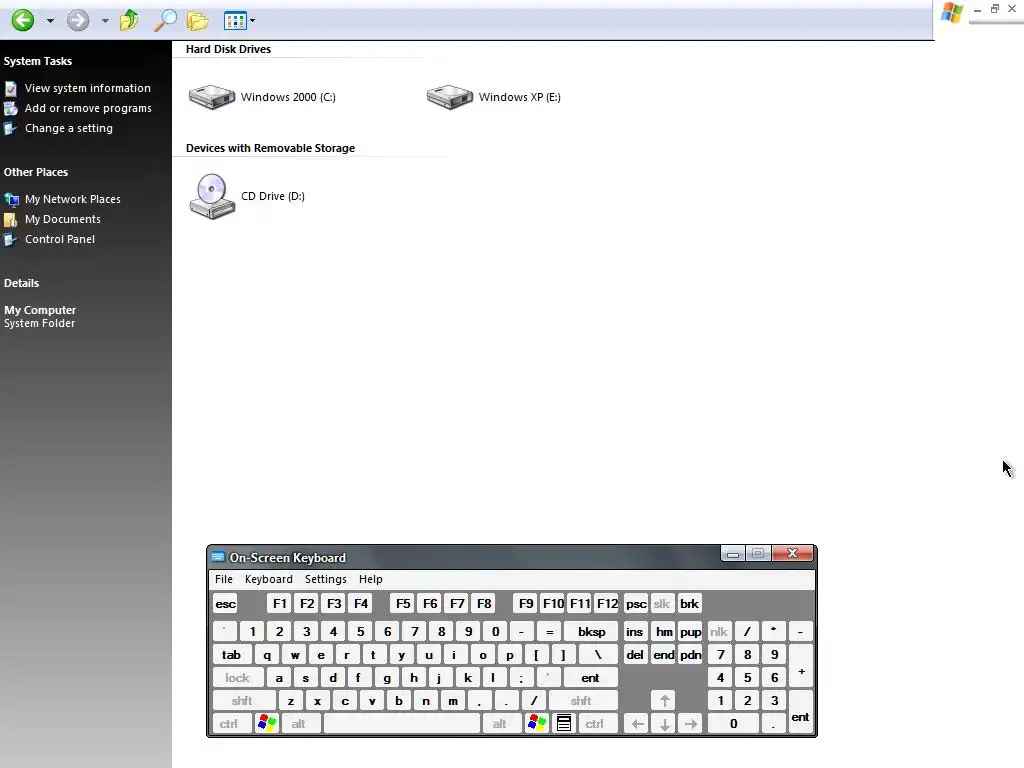Click the brk break key
The image size is (1024, 768).
click(x=690, y=604)
